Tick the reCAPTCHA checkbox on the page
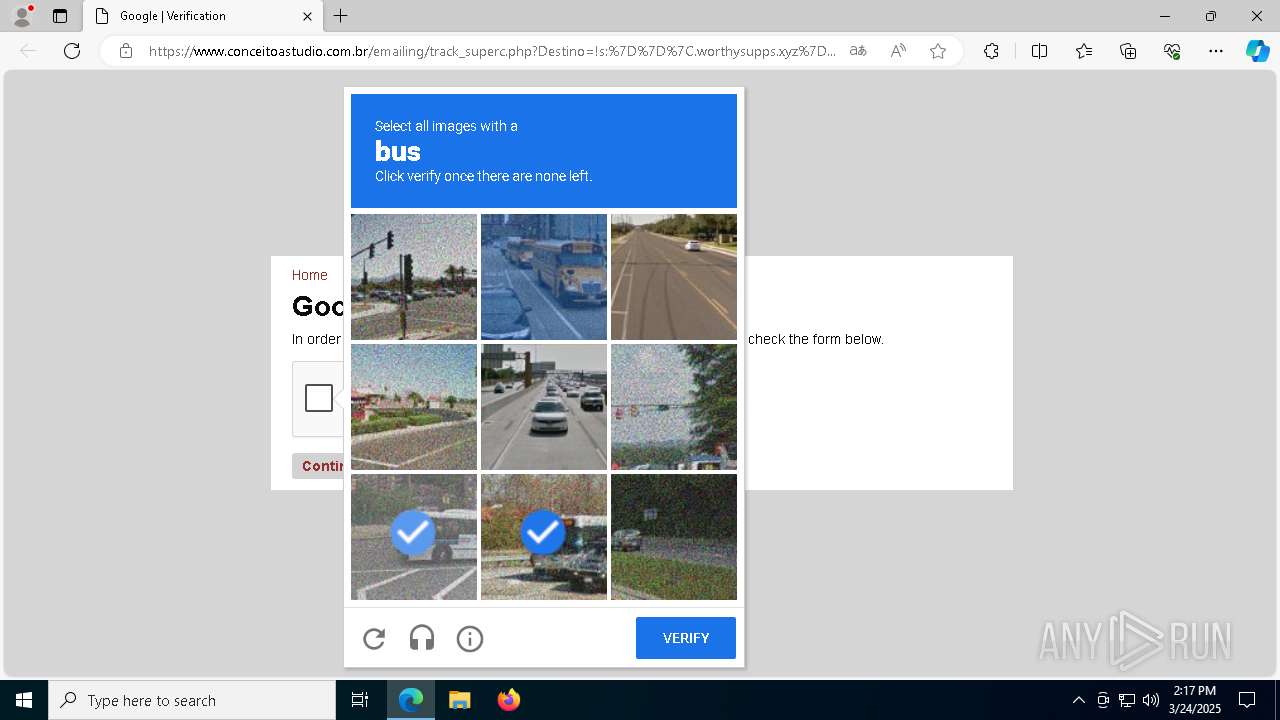Screen dimensions: 1280x720 [319, 398]
